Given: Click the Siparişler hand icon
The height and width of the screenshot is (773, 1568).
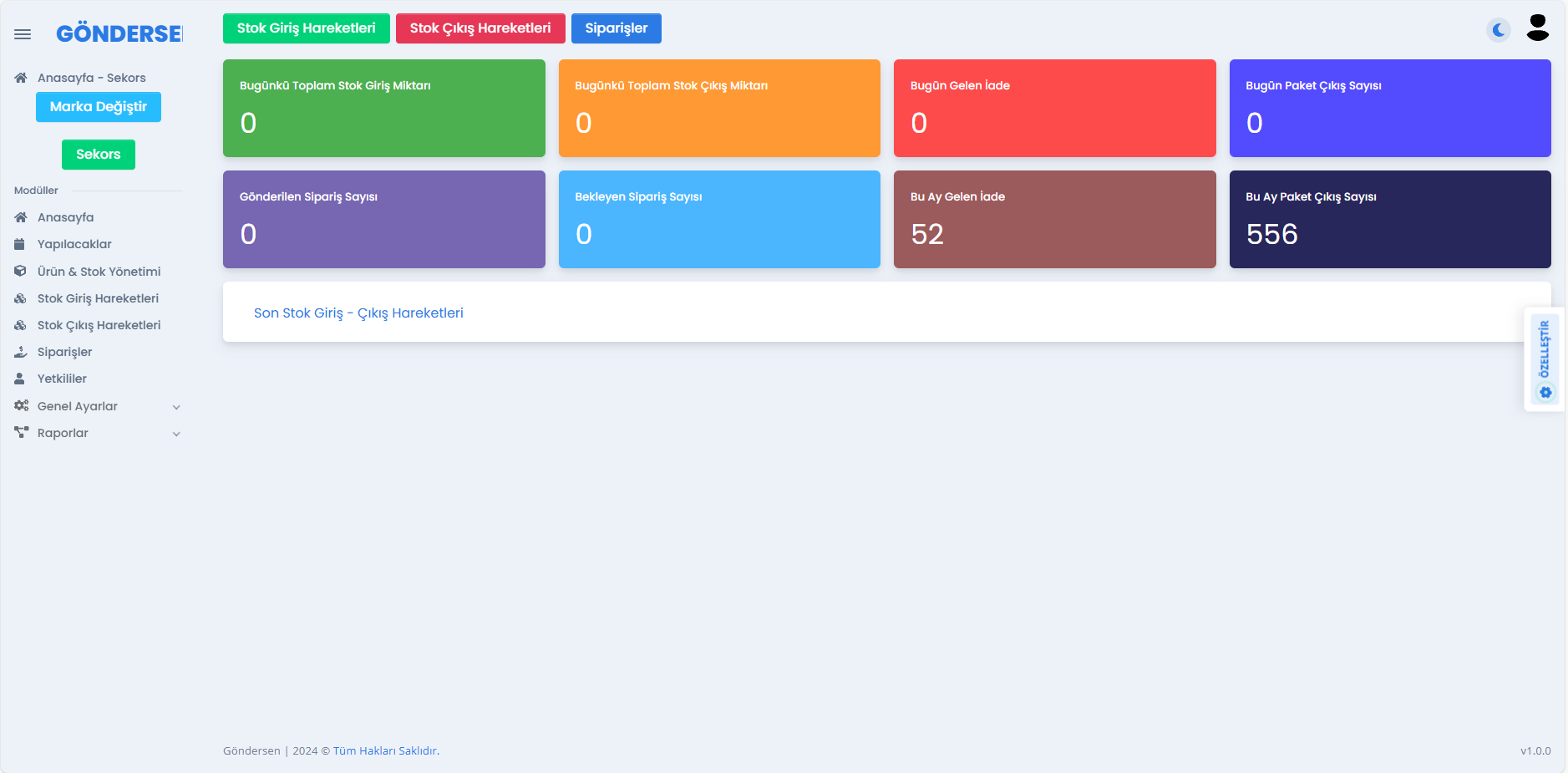Looking at the screenshot, I should pos(21,352).
